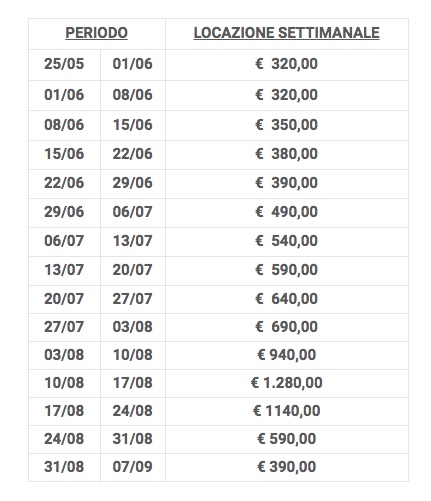This screenshot has height=501, width=431.
Task: Click the € 540,00 price cell
Action: coord(286,241)
